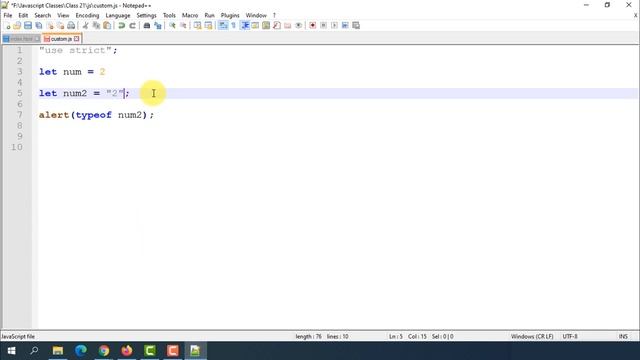
Task: Click the 'let num = 2' line
Action: [x=72, y=72]
